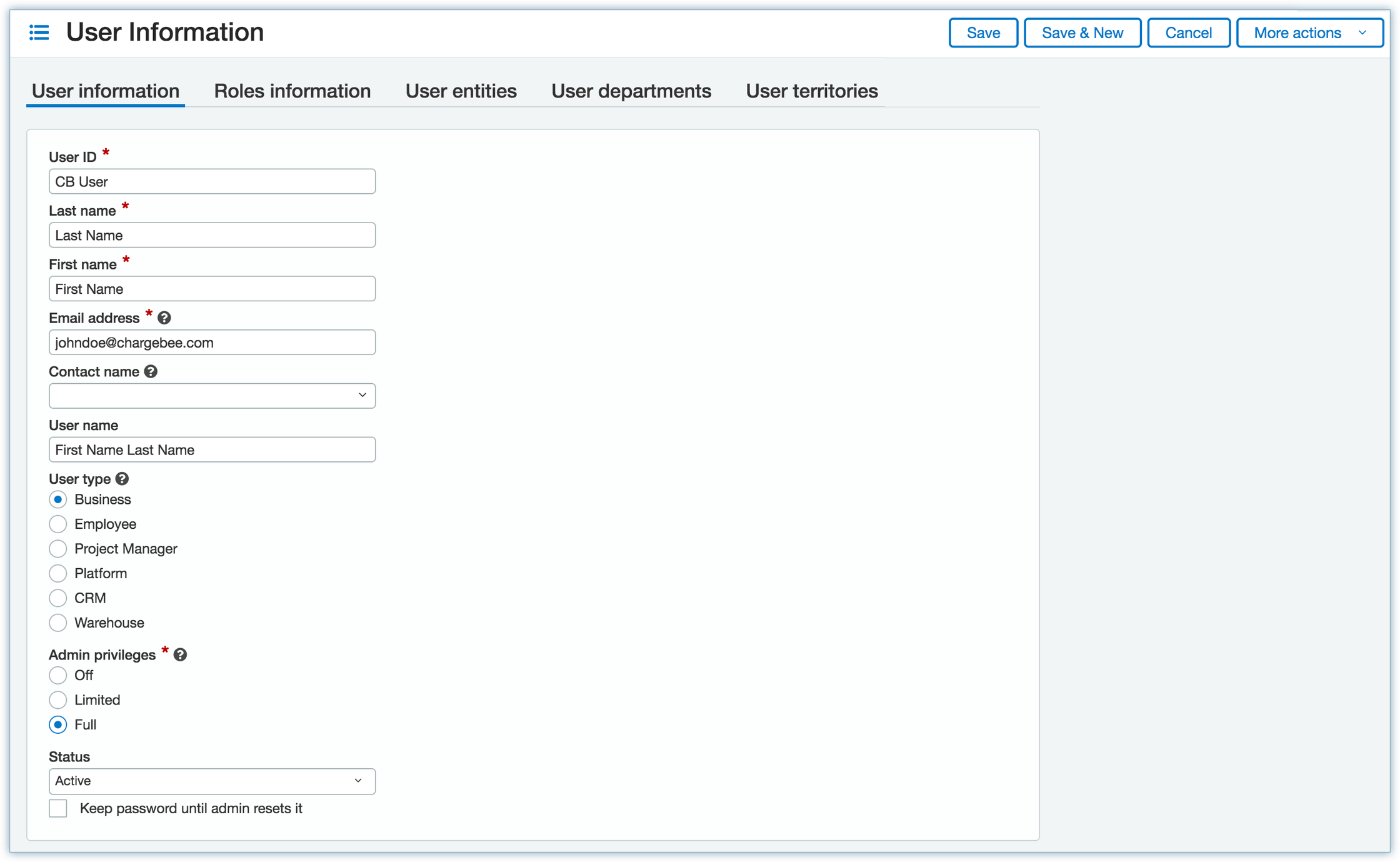1400x862 pixels.
Task: Choose Warehouse as the user type
Action: [58, 623]
